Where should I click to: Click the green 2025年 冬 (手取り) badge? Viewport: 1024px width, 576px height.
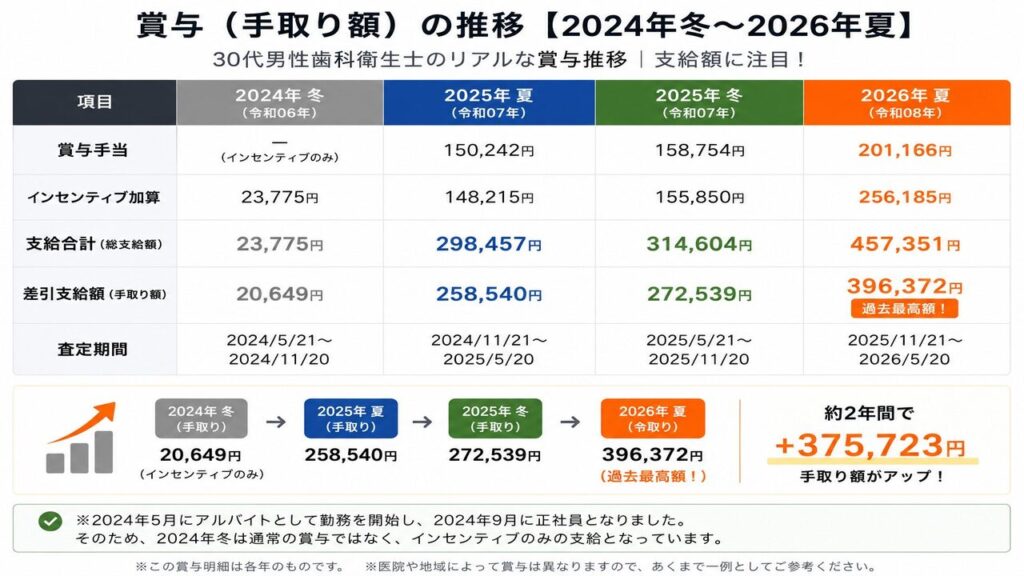(495, 419)
